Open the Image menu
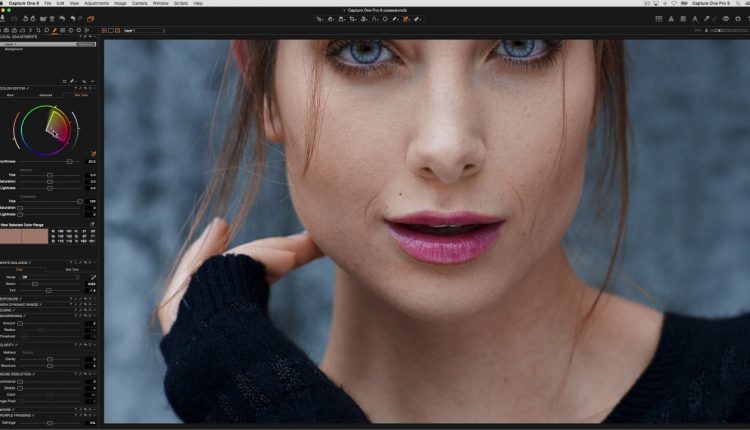Viewport: 750px width, 430px height. tap(120, 3)
